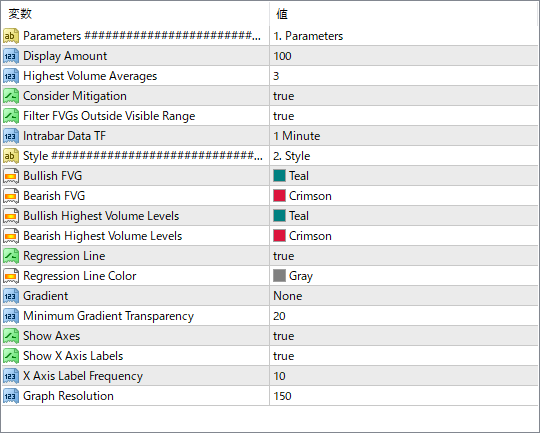Click the string-type icon beside Style row
This screenshot has height=433, width=540.
coord(11,156)
